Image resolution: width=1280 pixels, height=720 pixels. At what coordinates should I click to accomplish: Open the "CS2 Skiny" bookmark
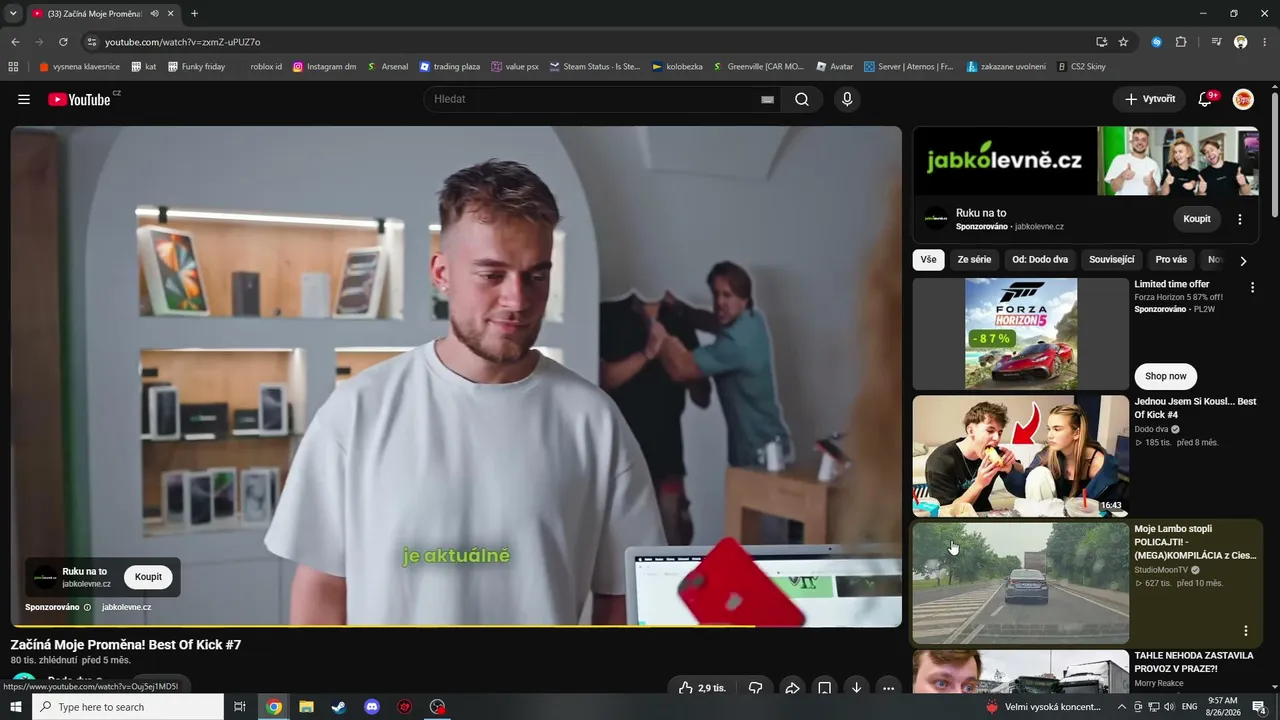point(1082,67)
